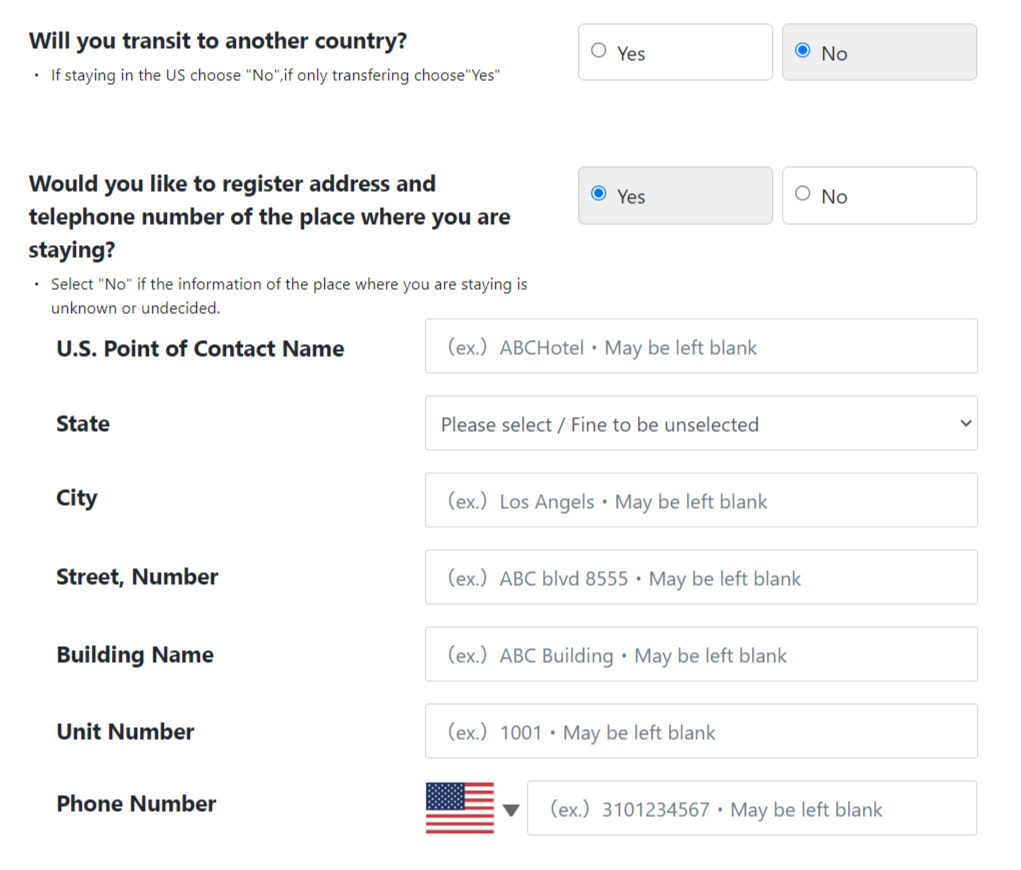1021x870 pixels.
Task: Click into the City input field
Action: point(701,501)
